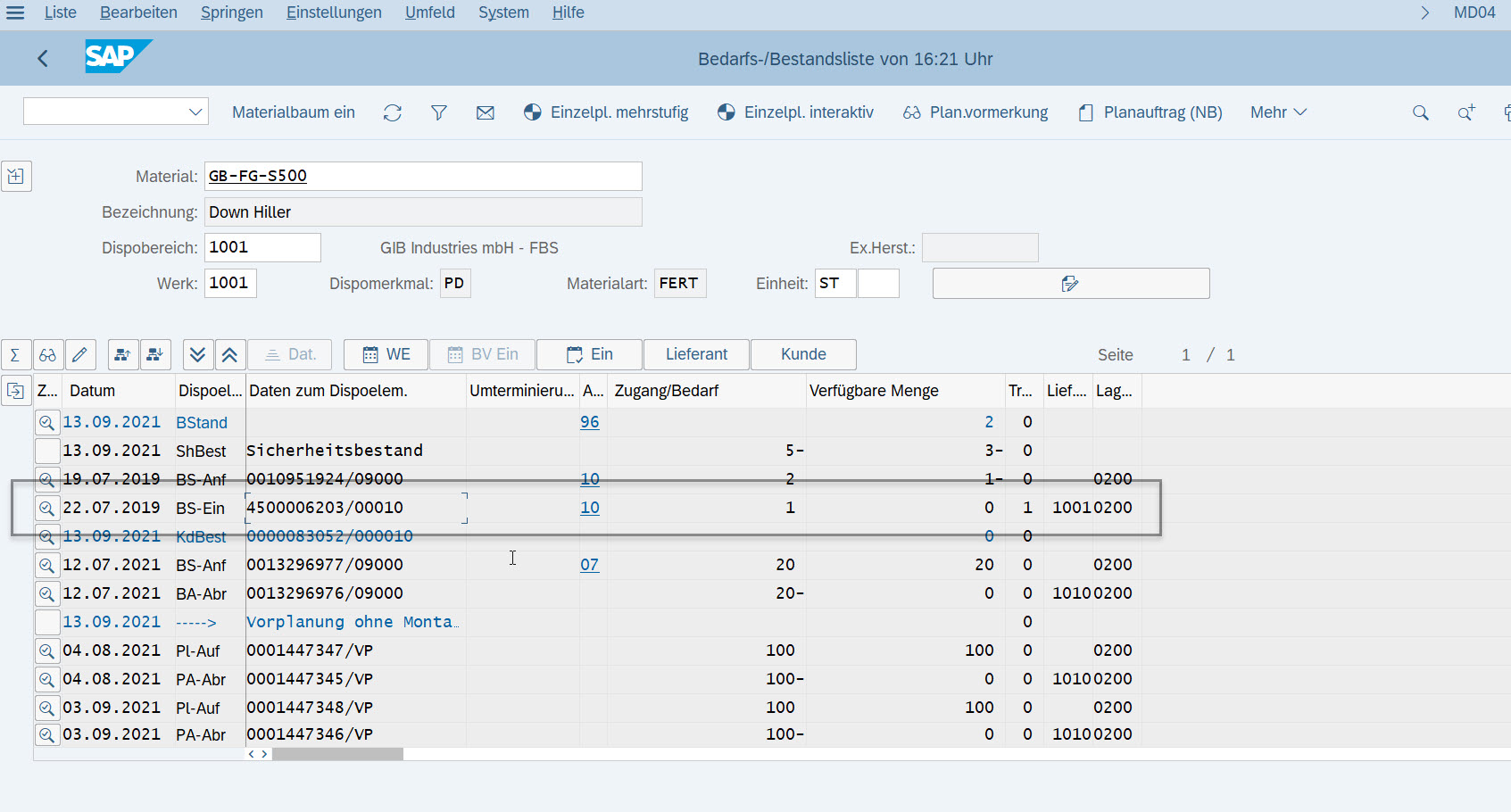Open the Bearbeiten menu
This screenshot has width=1511, height=812.
tap(138, 12)
